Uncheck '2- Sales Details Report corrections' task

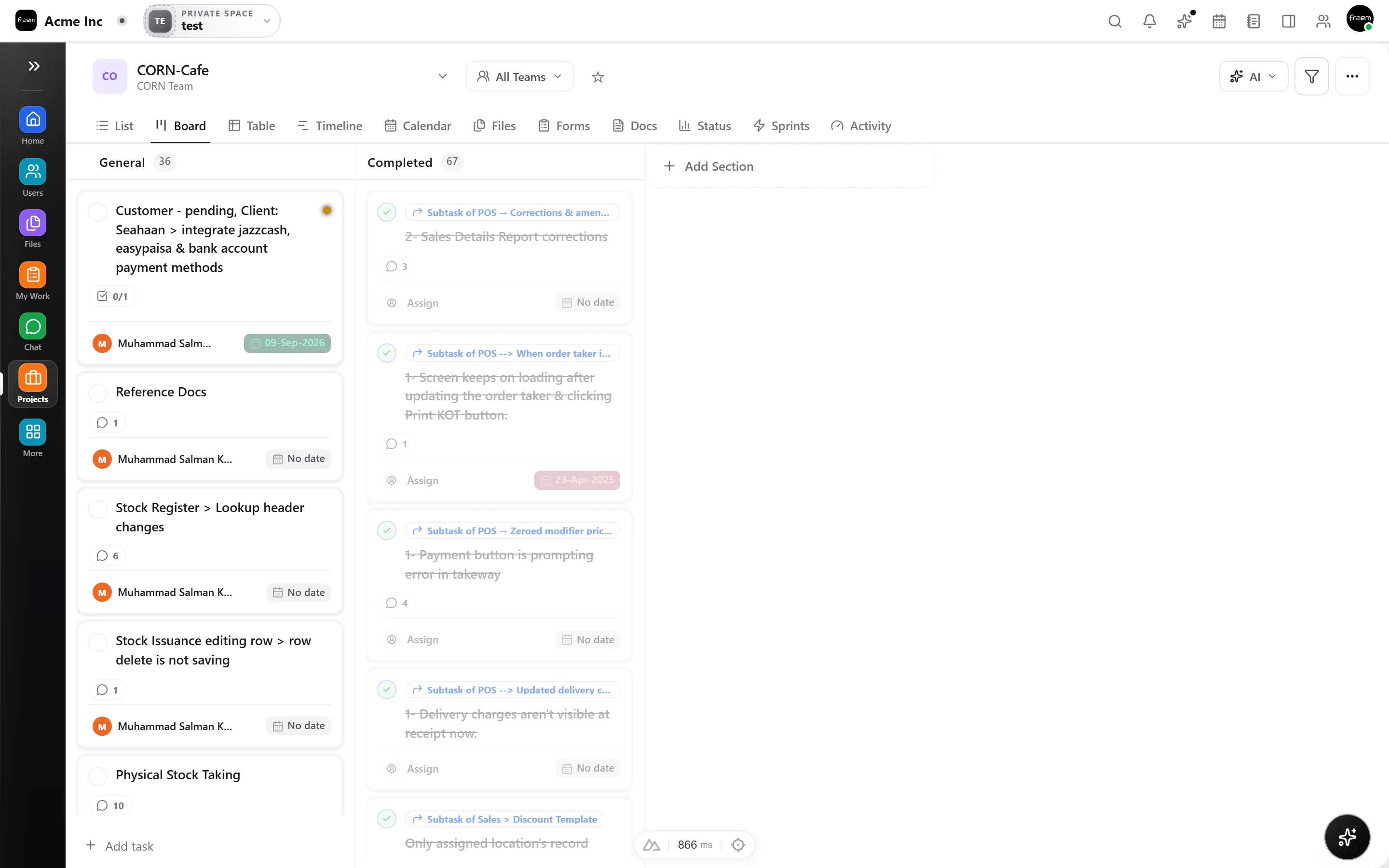(387, 212)
